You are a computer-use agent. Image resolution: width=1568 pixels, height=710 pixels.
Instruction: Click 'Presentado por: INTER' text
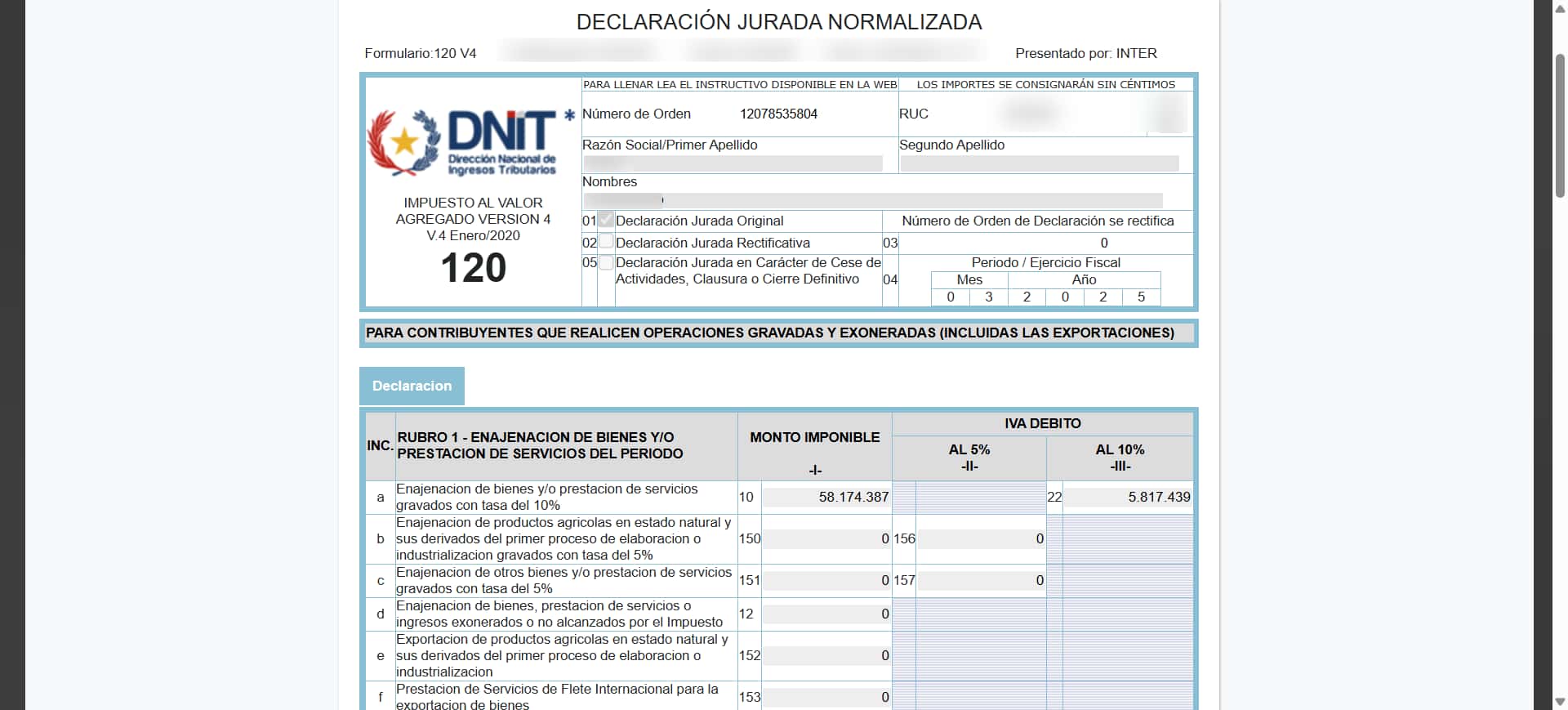pos(1086,53)
